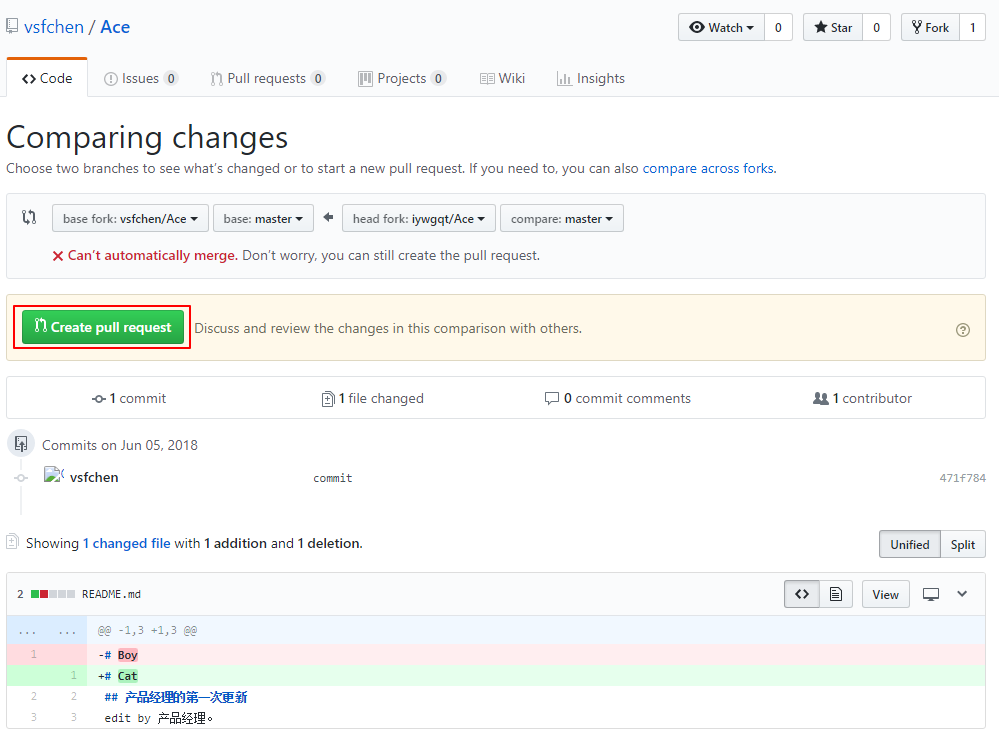Switch diff to Unified view

(x=909, y=544)
